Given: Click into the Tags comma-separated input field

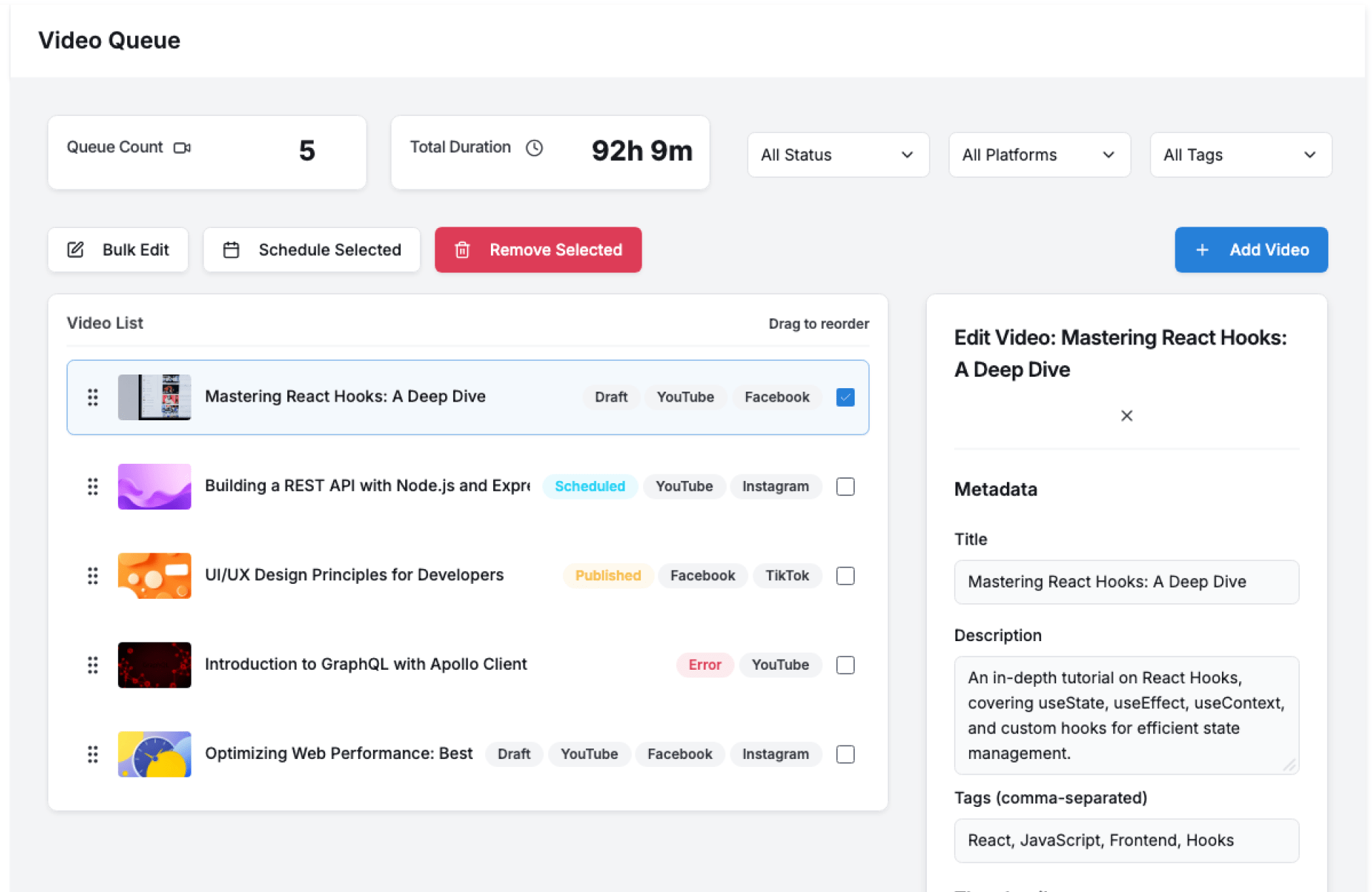Looking at the screenshot, I should 1125,841.
